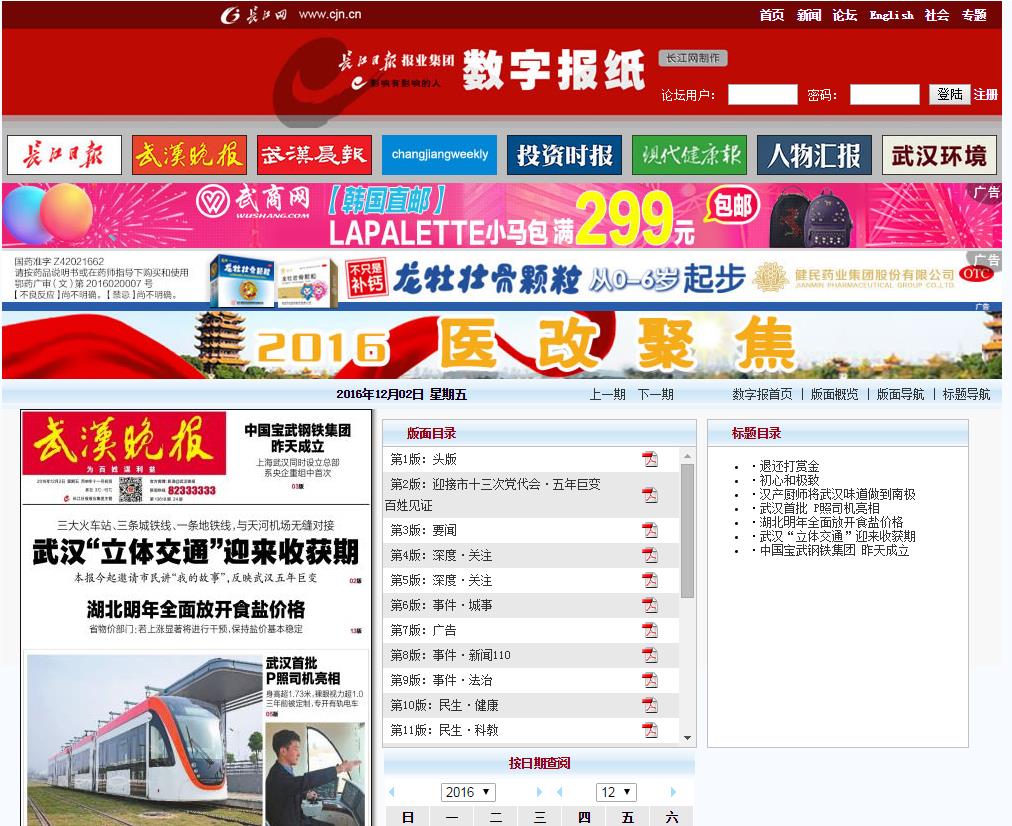1012x826 pixels.
Task: Download PDF of 第10版 民生·健康
Action: pyautogui.click(x=650, y=705)
